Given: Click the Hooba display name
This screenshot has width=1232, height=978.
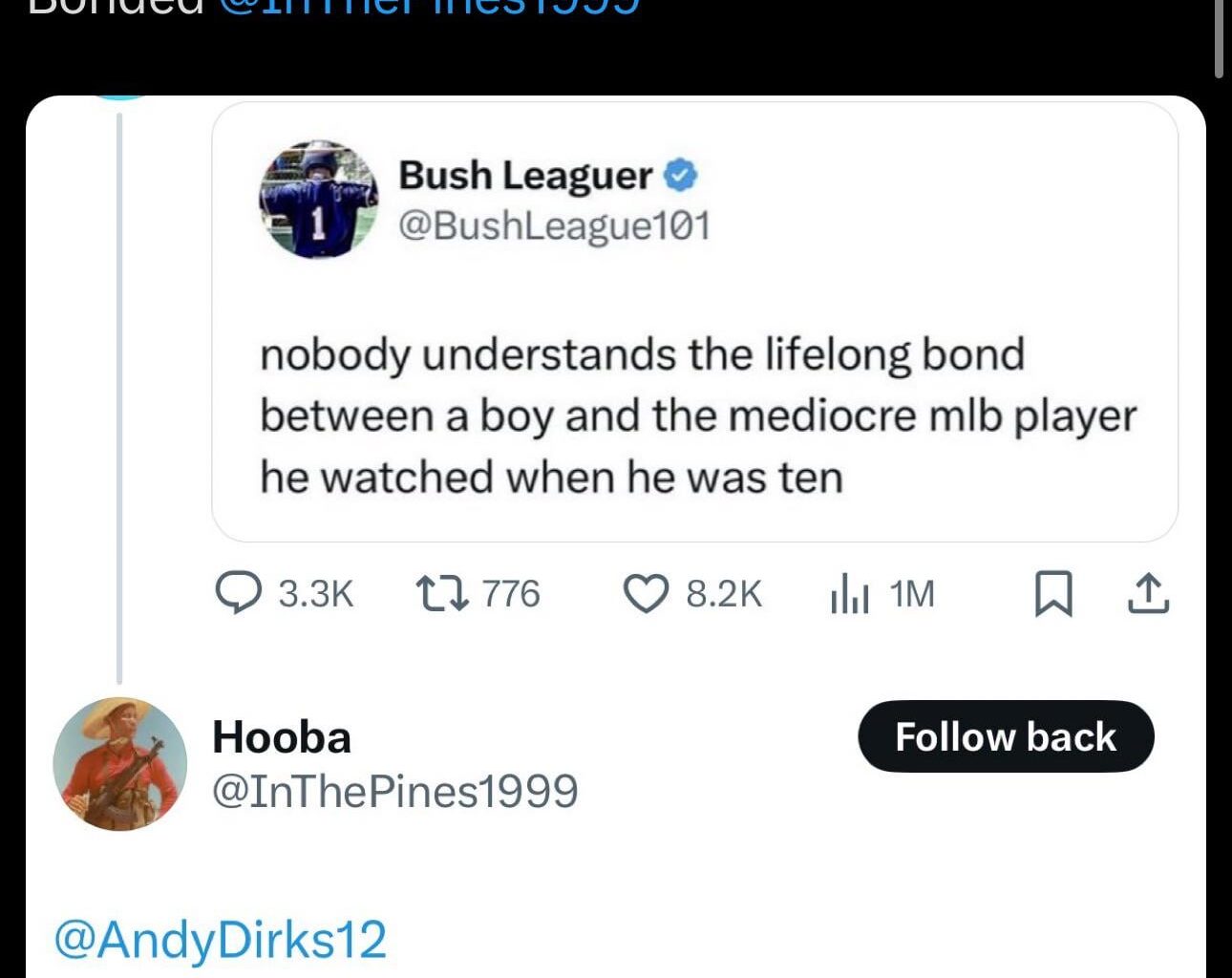Looking at the screenshot, I should [282, 737].
